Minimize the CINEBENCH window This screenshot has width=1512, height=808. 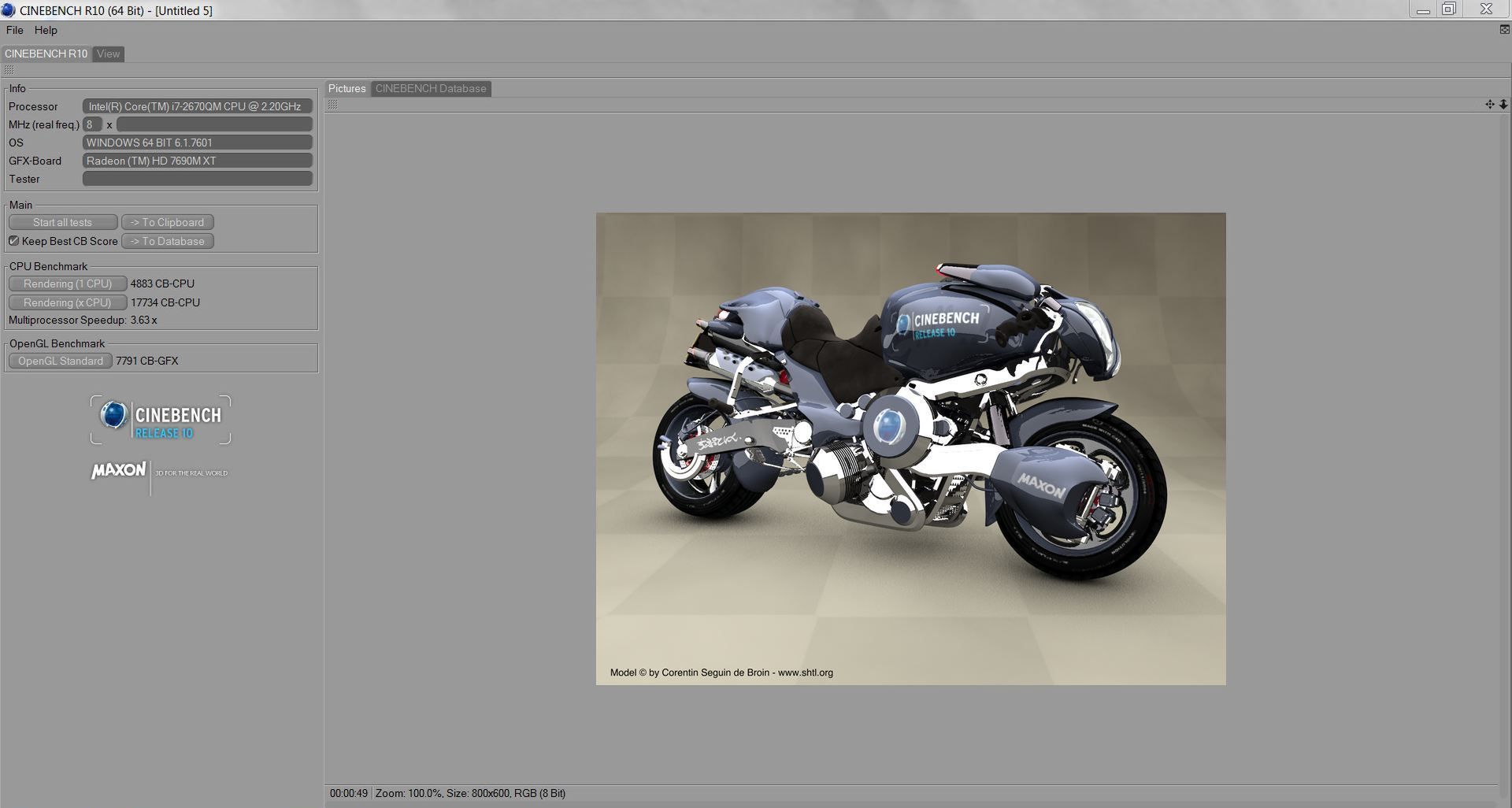1423,9
